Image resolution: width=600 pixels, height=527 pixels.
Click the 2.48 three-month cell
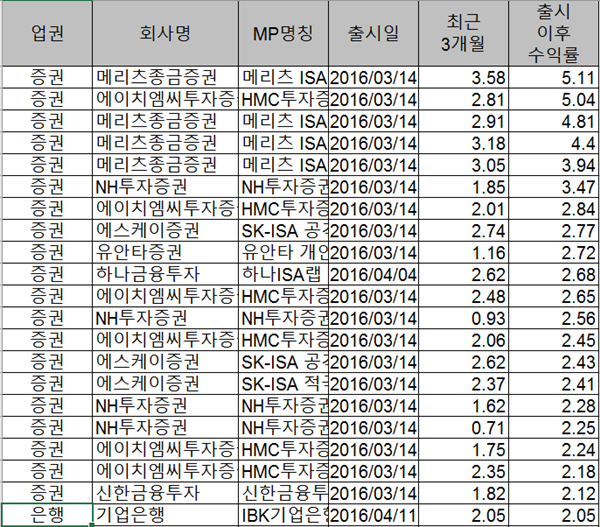pyautogui.click(x=463, y=296)
